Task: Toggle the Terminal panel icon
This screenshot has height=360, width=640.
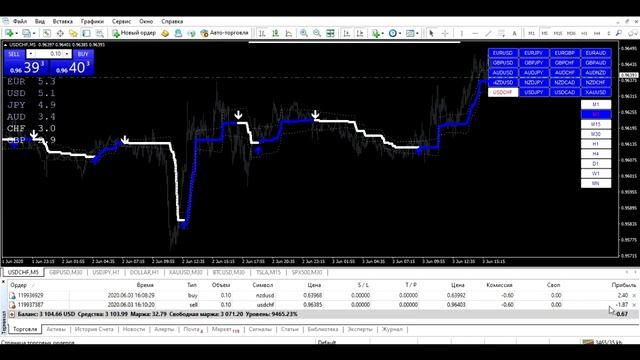Action: [86, 33]
